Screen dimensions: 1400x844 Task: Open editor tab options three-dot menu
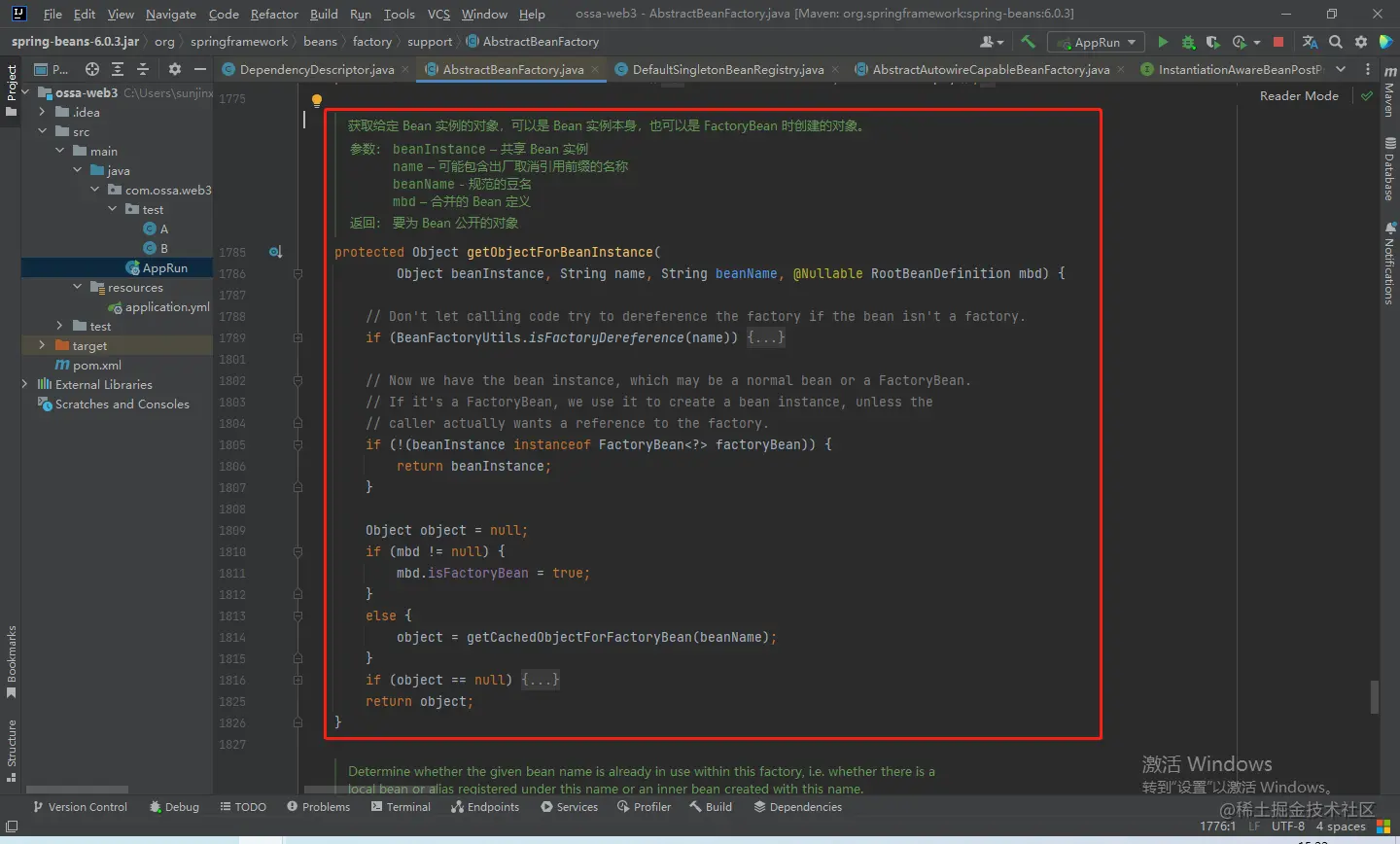[x=1368, y=69]
